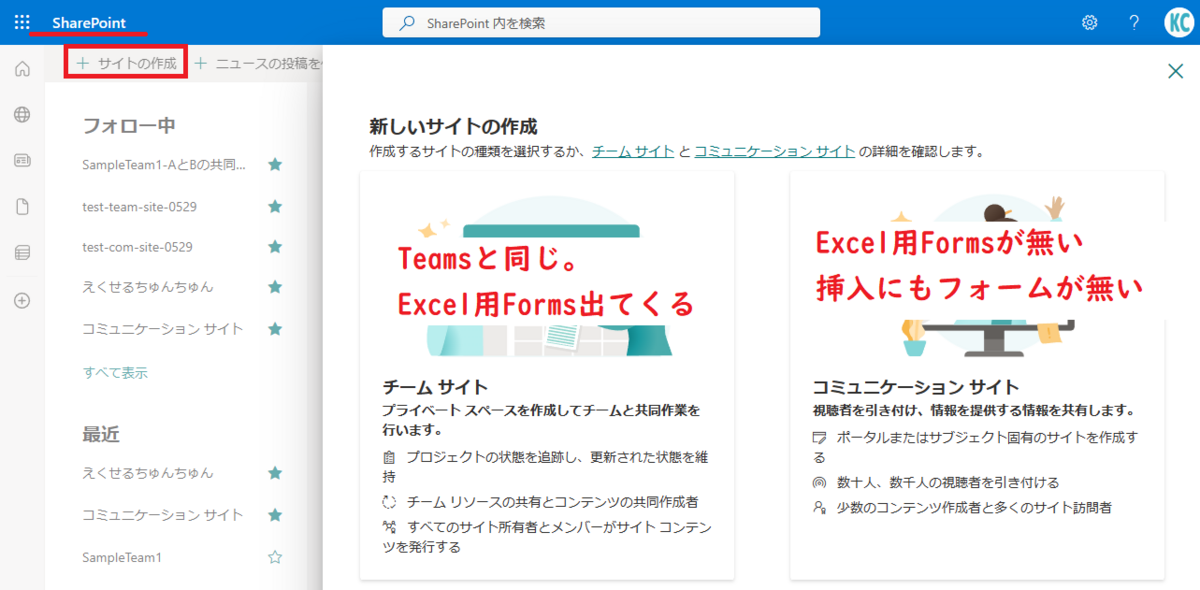Viewport: 1200px width, 590px height.
Task: Unfollow test-com-site-0529 star
Action: pos(275,246)
